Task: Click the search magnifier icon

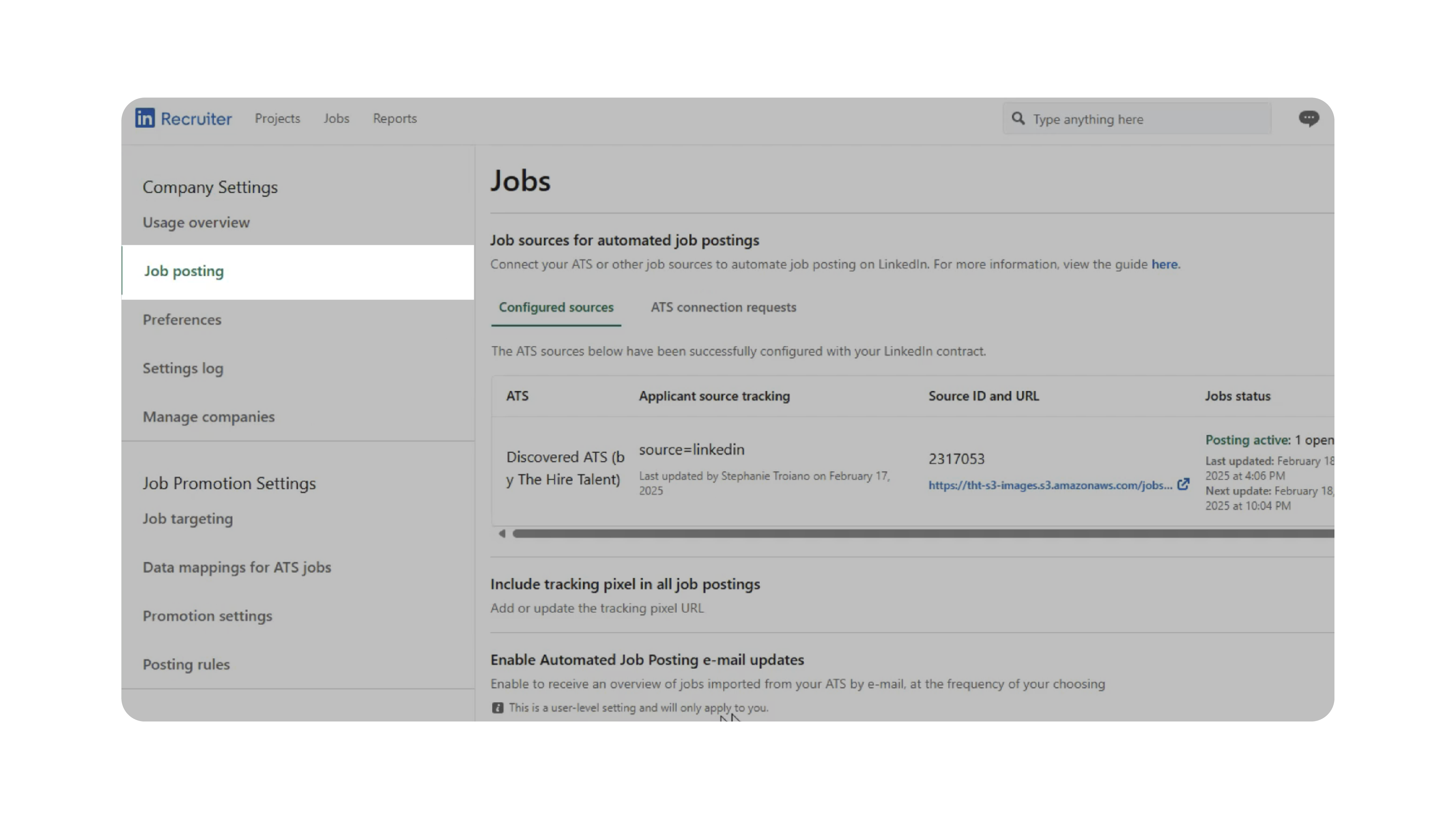Action: (x=1018, y=119)
